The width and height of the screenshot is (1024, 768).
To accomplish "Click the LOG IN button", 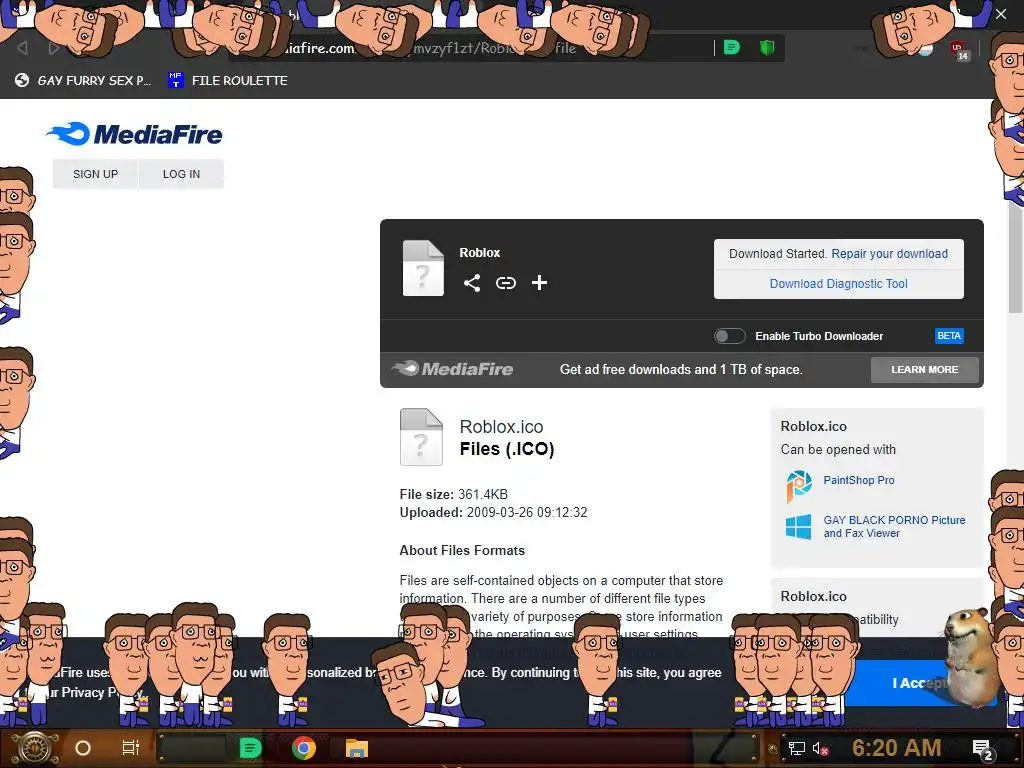I will point(182,174).
